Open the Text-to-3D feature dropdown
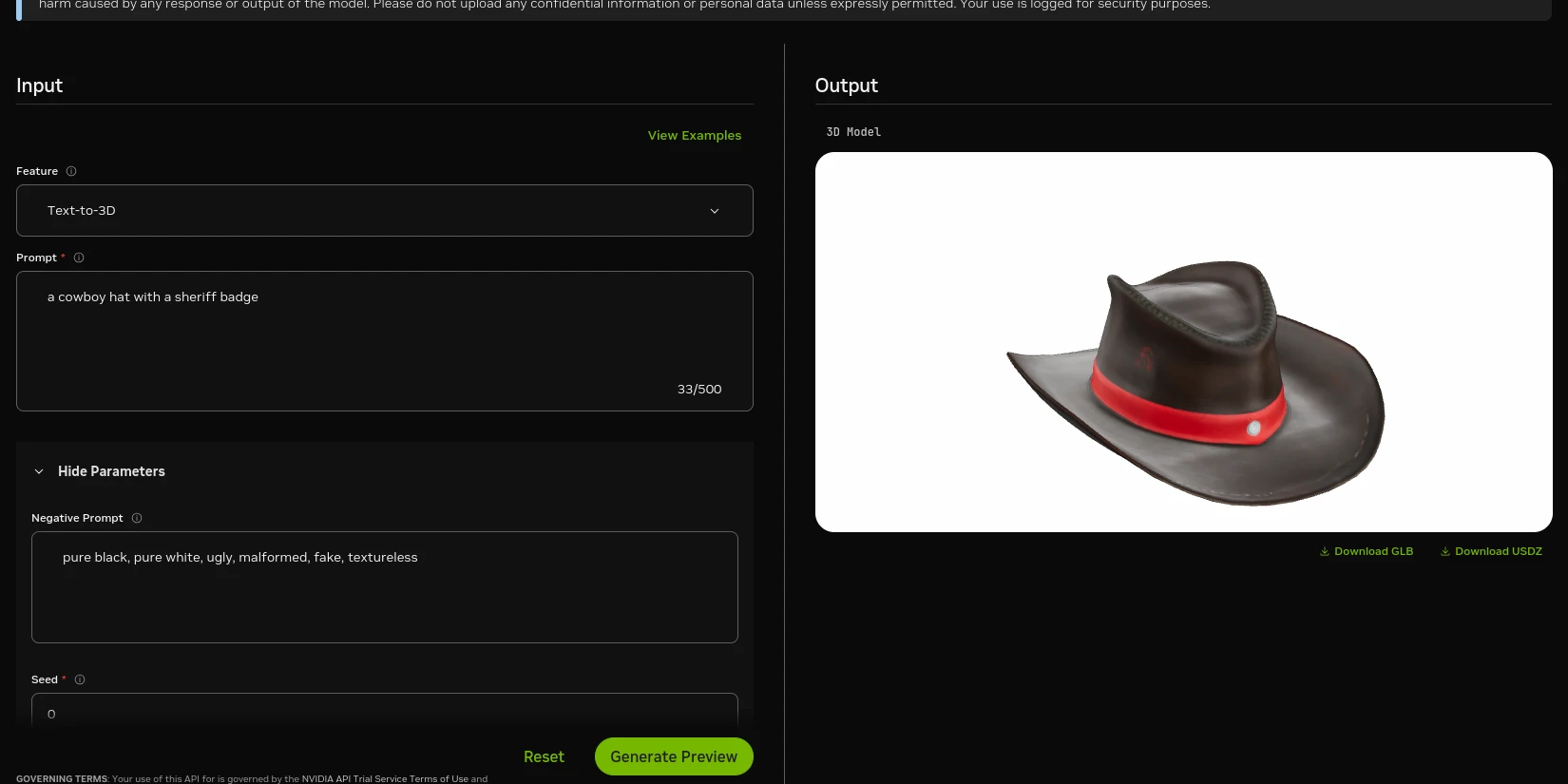 click(x=384, y=211)
